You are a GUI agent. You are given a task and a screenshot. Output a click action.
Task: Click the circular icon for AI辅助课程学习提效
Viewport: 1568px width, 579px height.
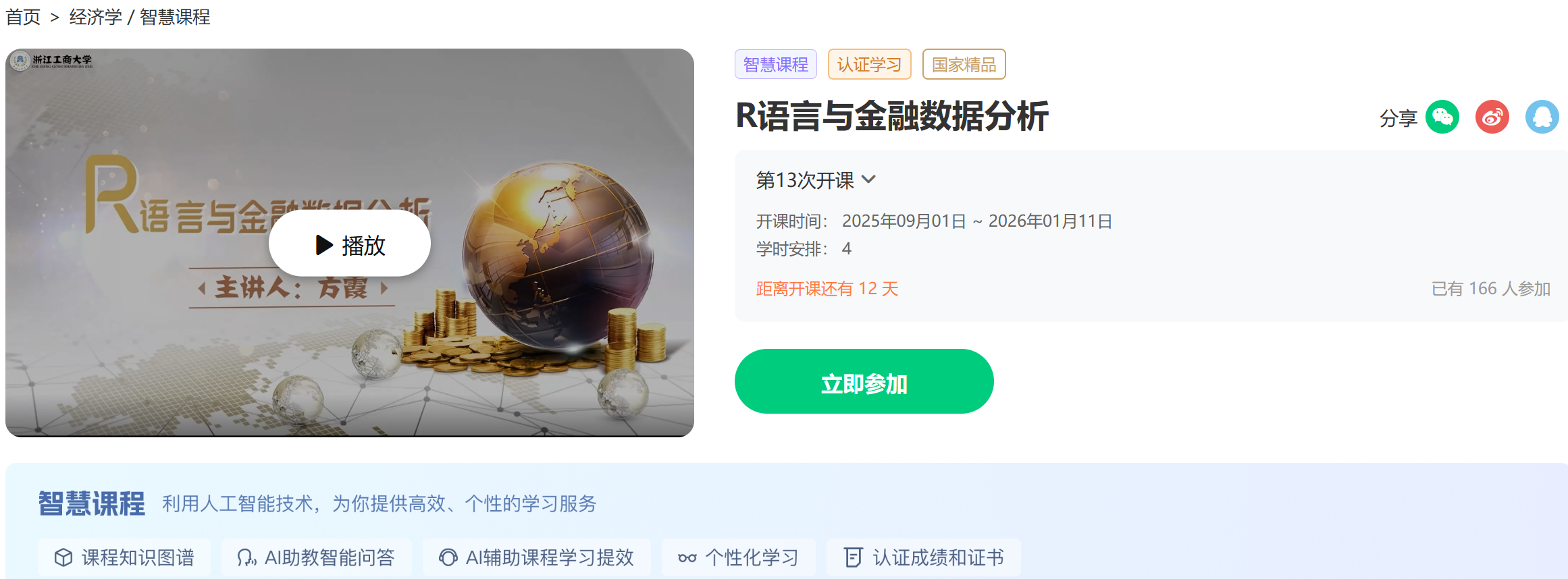click(x=448, y=557)
